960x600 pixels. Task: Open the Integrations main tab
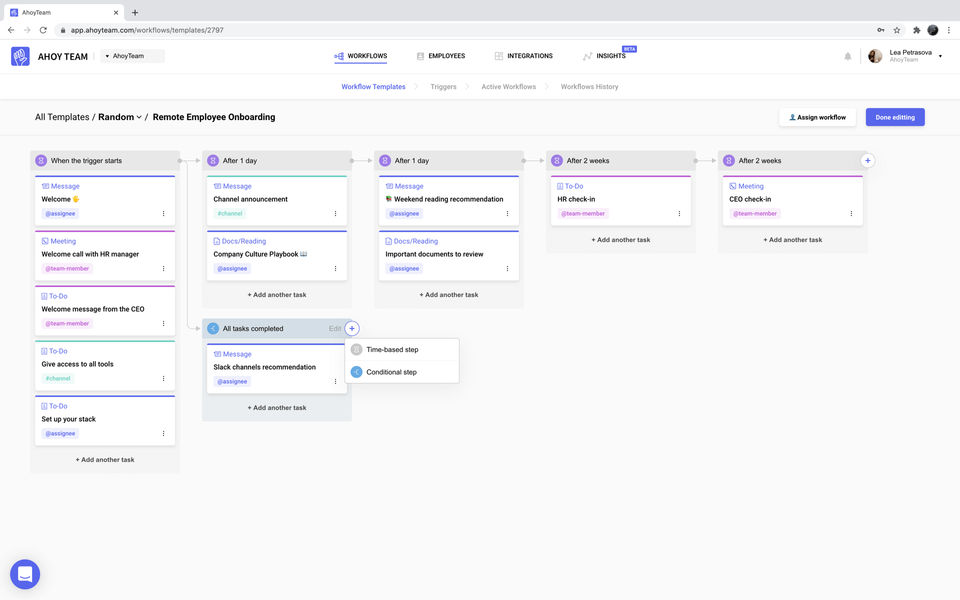[523, 56]
